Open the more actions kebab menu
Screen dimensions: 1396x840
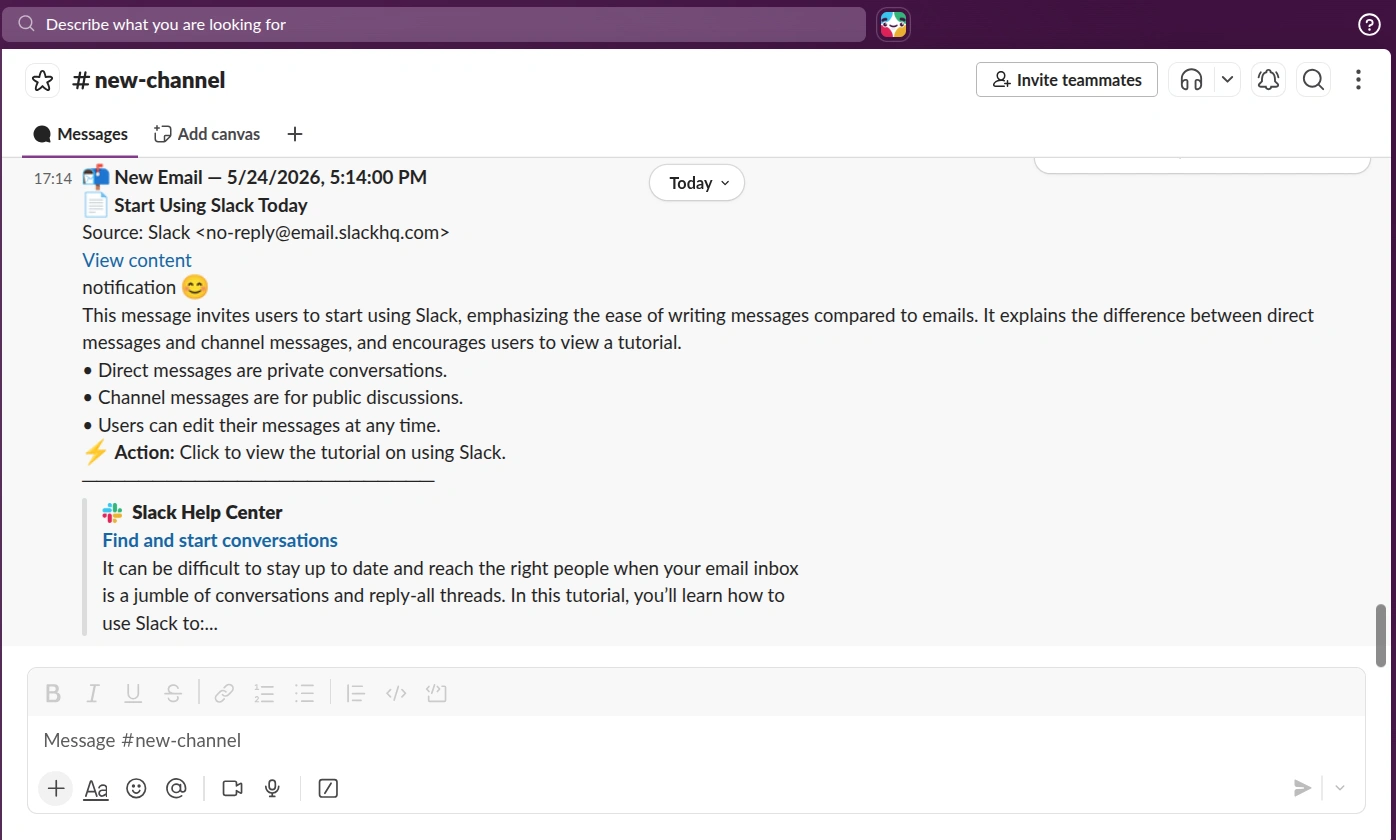pyautogui.click(x=1358, y=80)
